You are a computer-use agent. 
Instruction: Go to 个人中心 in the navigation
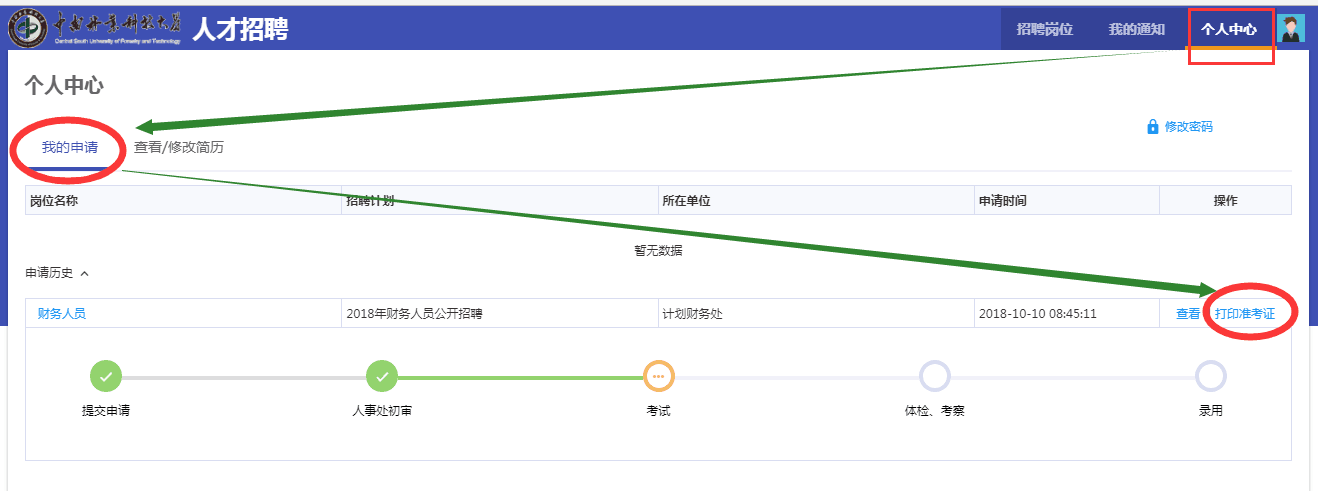tap(1229, 29)
